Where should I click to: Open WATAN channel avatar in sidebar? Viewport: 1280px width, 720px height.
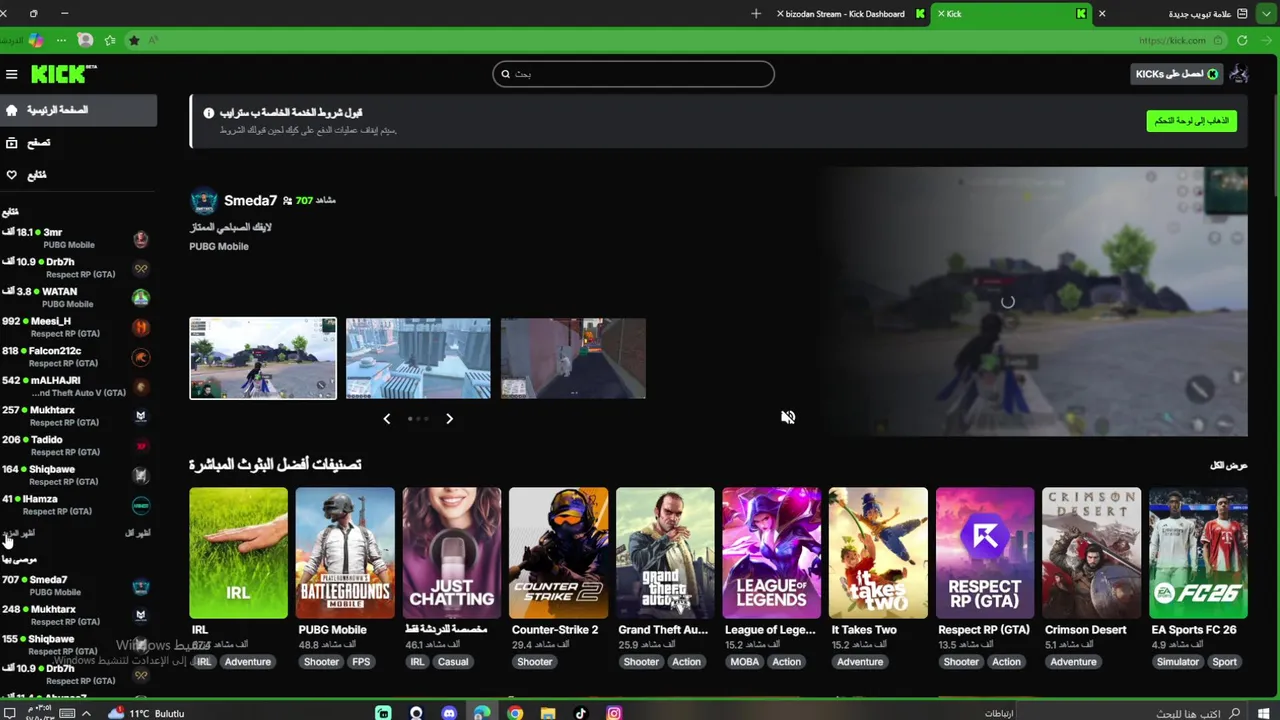(x=141, y=297)
